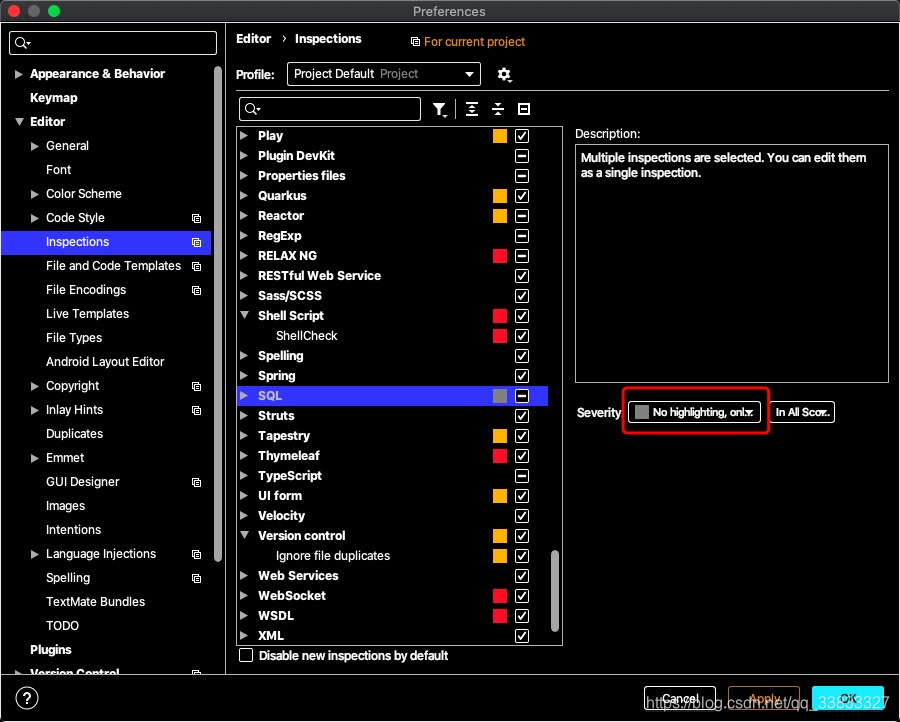Select Plugins in settings sidebar
The image size is (900, 722).
tap(51, 650)
